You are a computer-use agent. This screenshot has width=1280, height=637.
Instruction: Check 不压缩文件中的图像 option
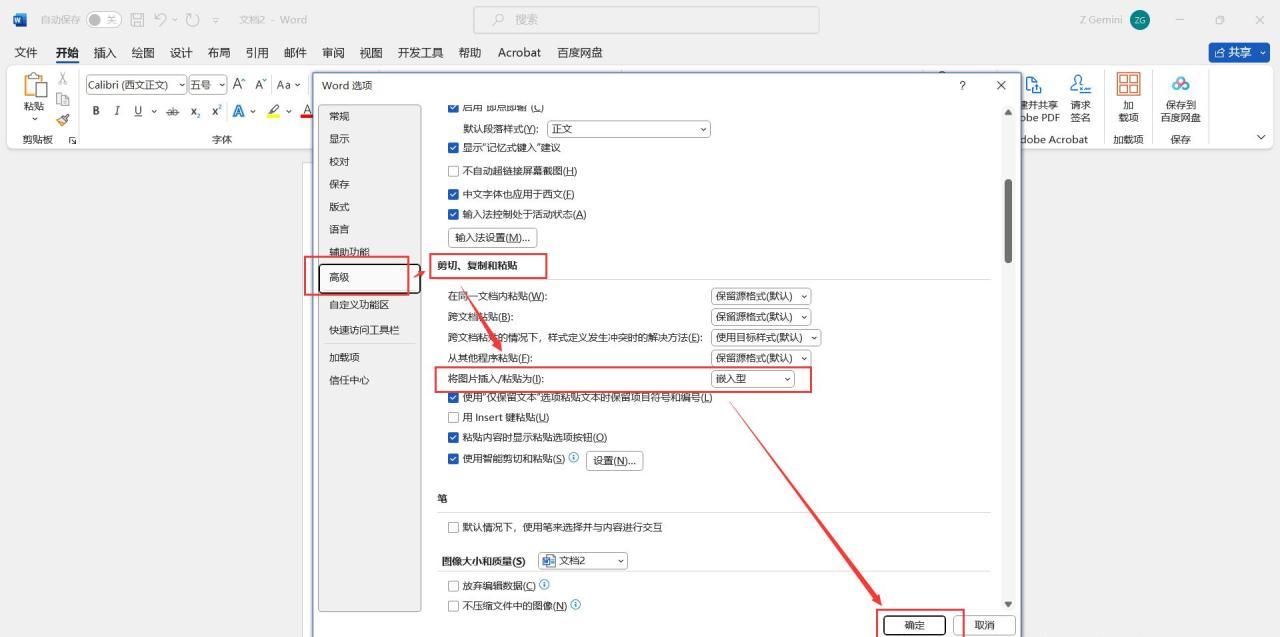click(x=453, y=606)
